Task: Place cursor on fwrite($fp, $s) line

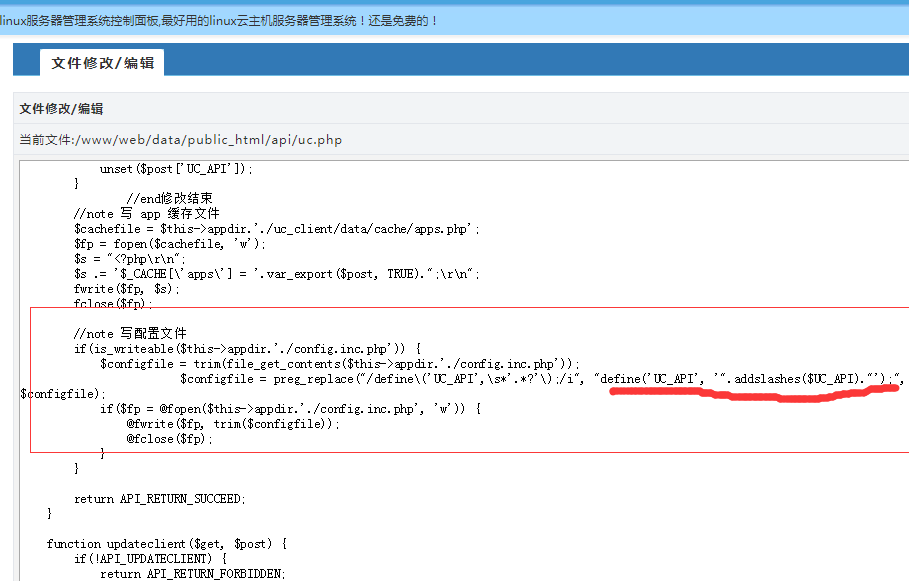Action: click(127, 289)
